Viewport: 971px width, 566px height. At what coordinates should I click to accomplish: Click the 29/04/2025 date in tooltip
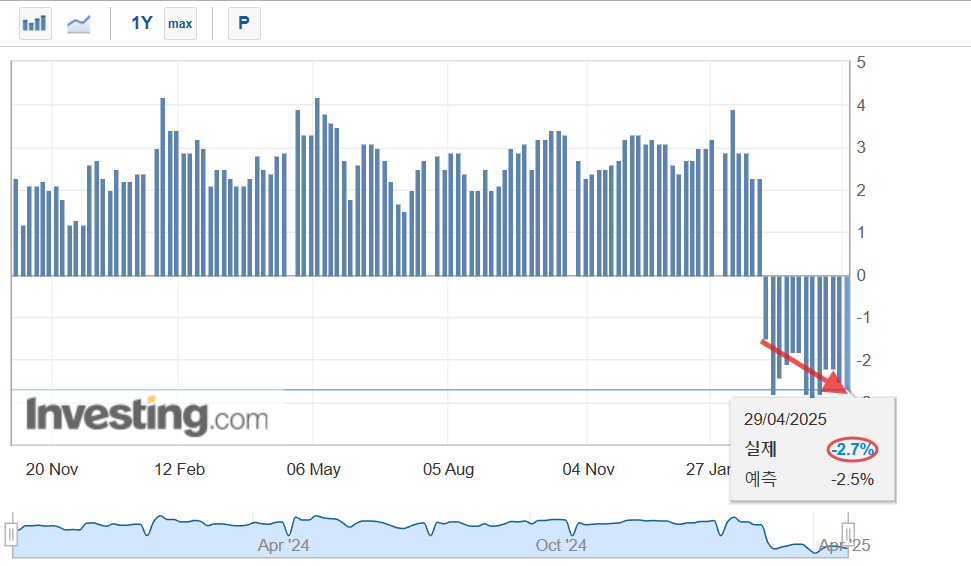pyautogui.click(x=786, y=419)
